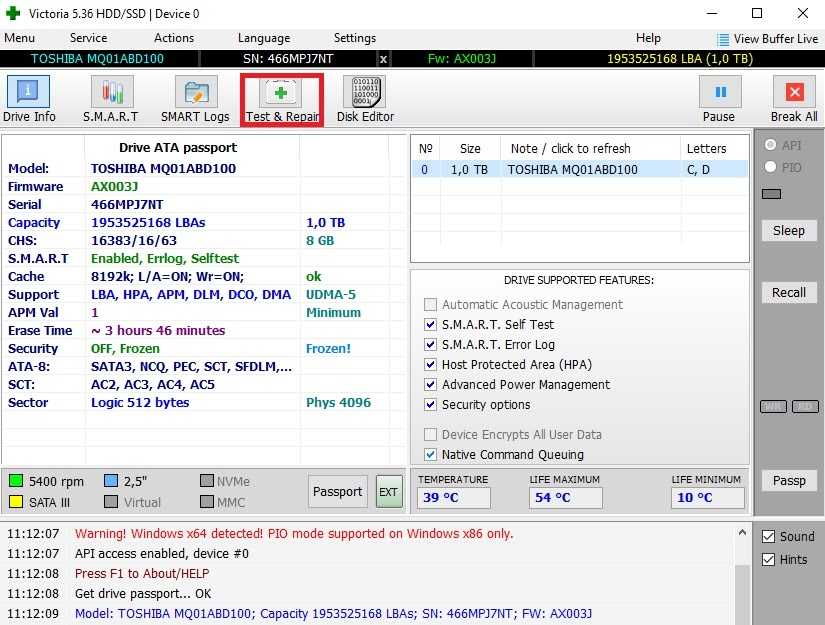825x625 pixels.
Task: Click View Buffer Live link
Action: (x=776, y=39)
